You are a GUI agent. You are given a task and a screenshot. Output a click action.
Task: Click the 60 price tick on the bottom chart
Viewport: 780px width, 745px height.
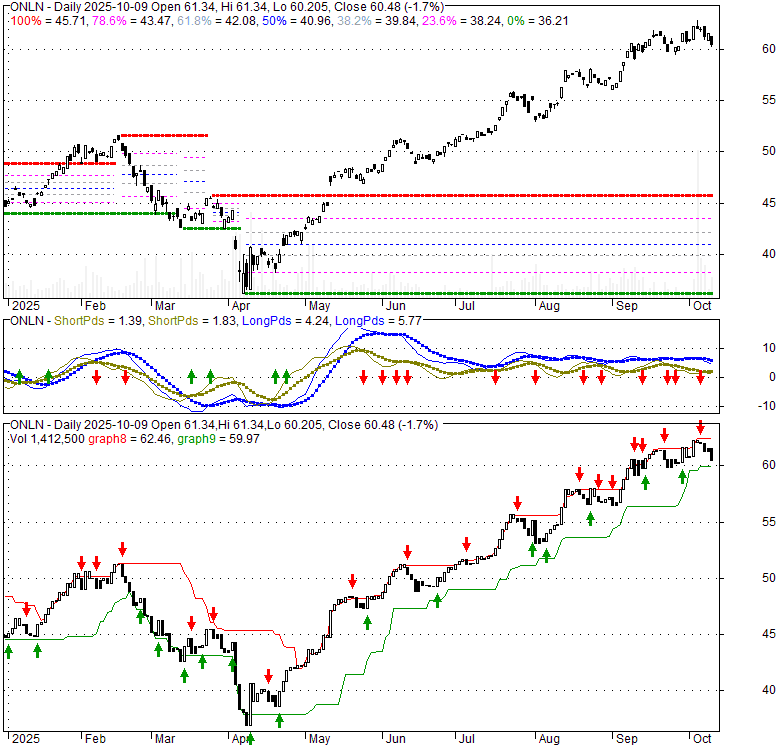coord(769,465)
